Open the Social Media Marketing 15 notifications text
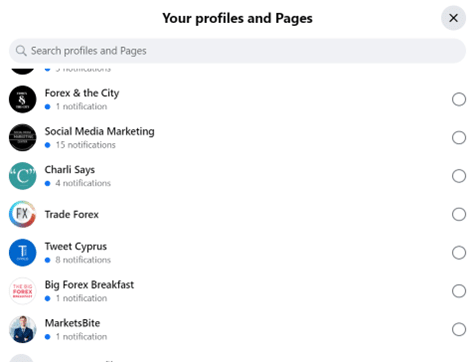 pos(86,145)
